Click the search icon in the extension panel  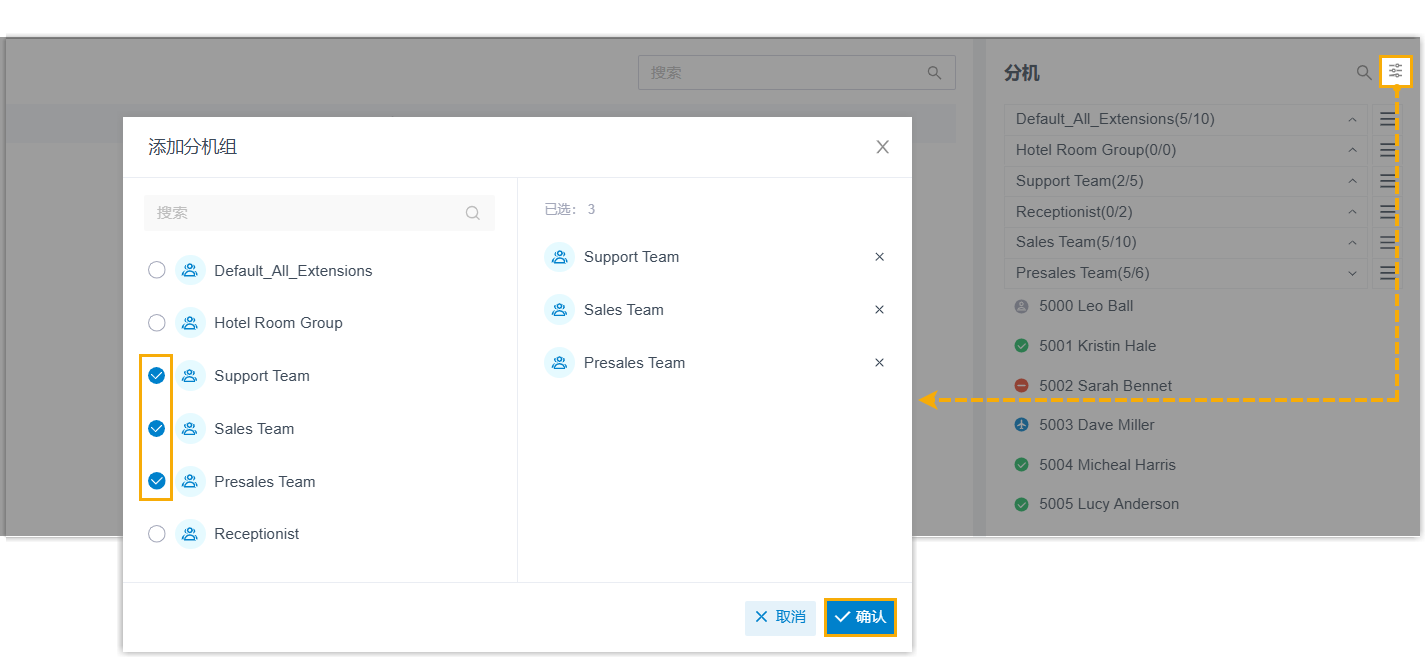coord(1364,72)
